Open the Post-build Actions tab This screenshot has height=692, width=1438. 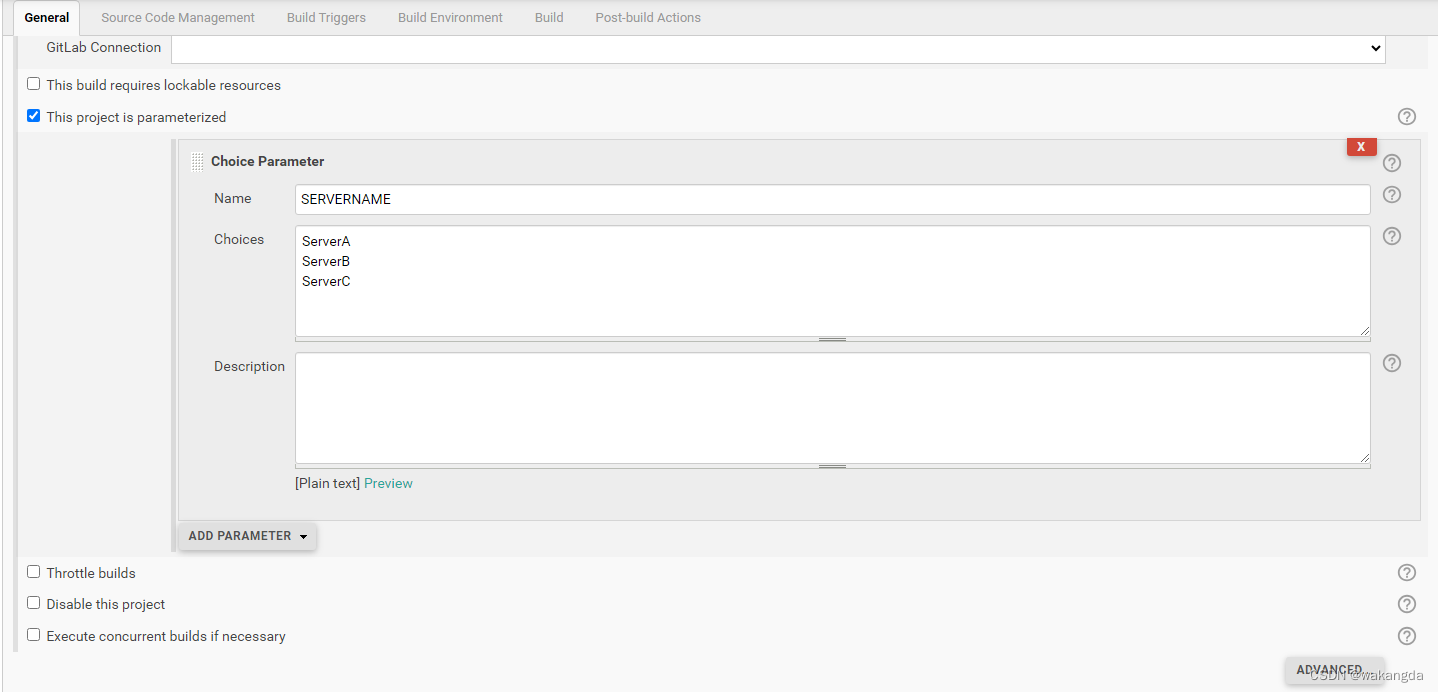pos(648,18)
